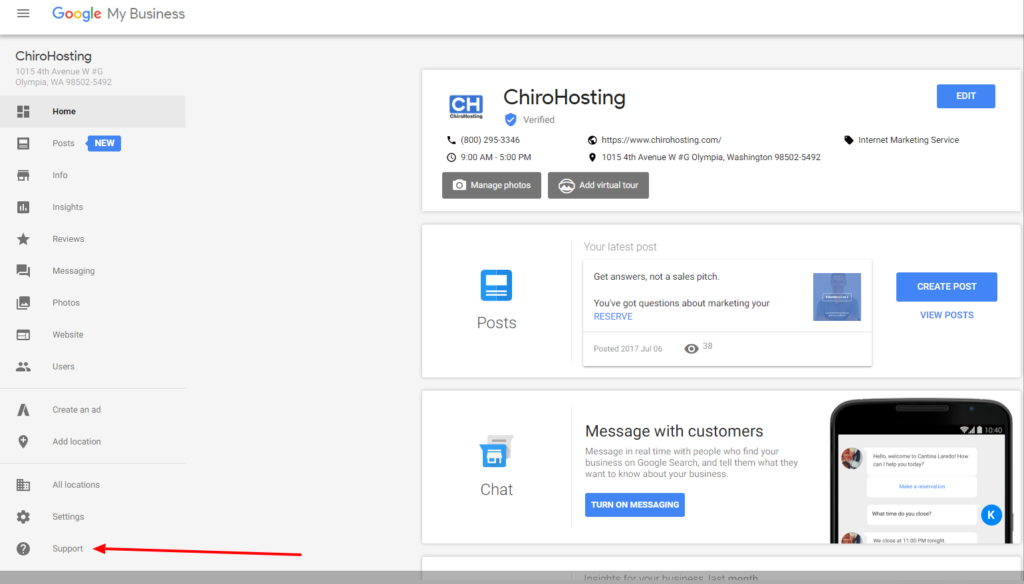
Task: Click the latest post thumbnail image
Action: pos(836,297)
